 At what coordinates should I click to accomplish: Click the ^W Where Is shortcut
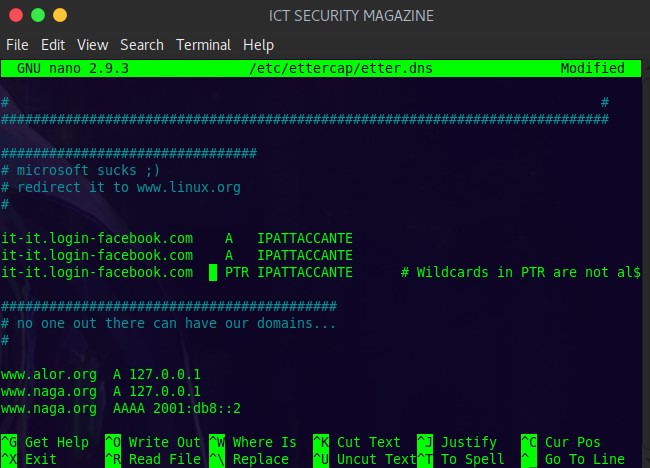pyautogui.click(x=253, y=442)
